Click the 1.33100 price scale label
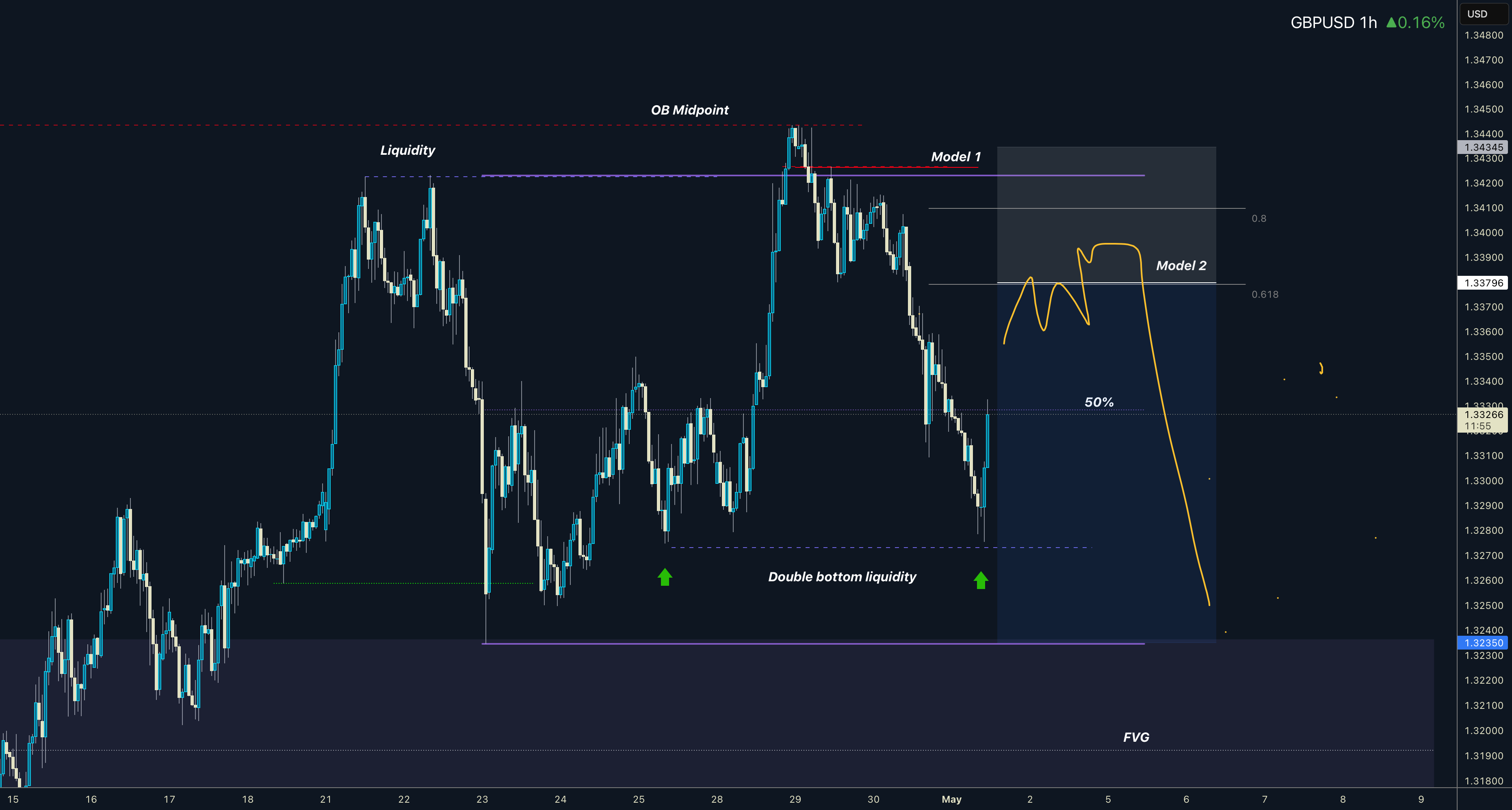Image resolution: width=1512 pixels, height=810 pixels. tap(1483, 455)
